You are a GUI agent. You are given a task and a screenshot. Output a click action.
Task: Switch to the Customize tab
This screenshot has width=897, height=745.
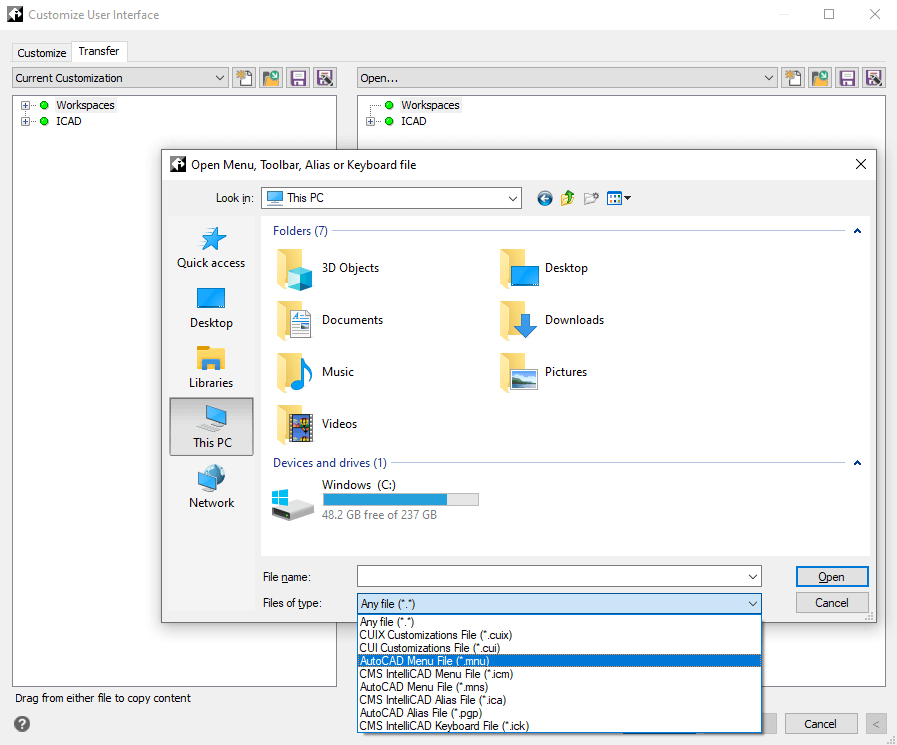tap(42, 53)
